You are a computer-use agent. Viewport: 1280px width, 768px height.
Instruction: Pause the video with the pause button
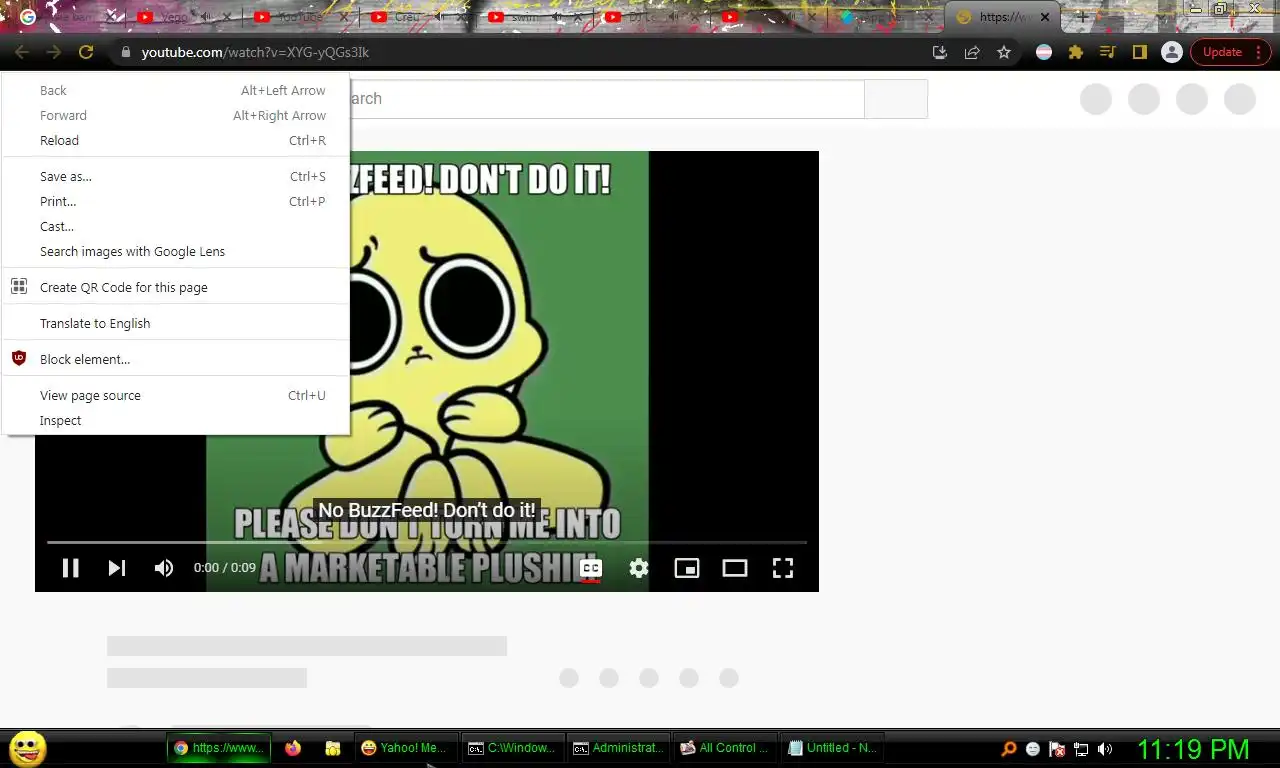(x=70, y=568)
